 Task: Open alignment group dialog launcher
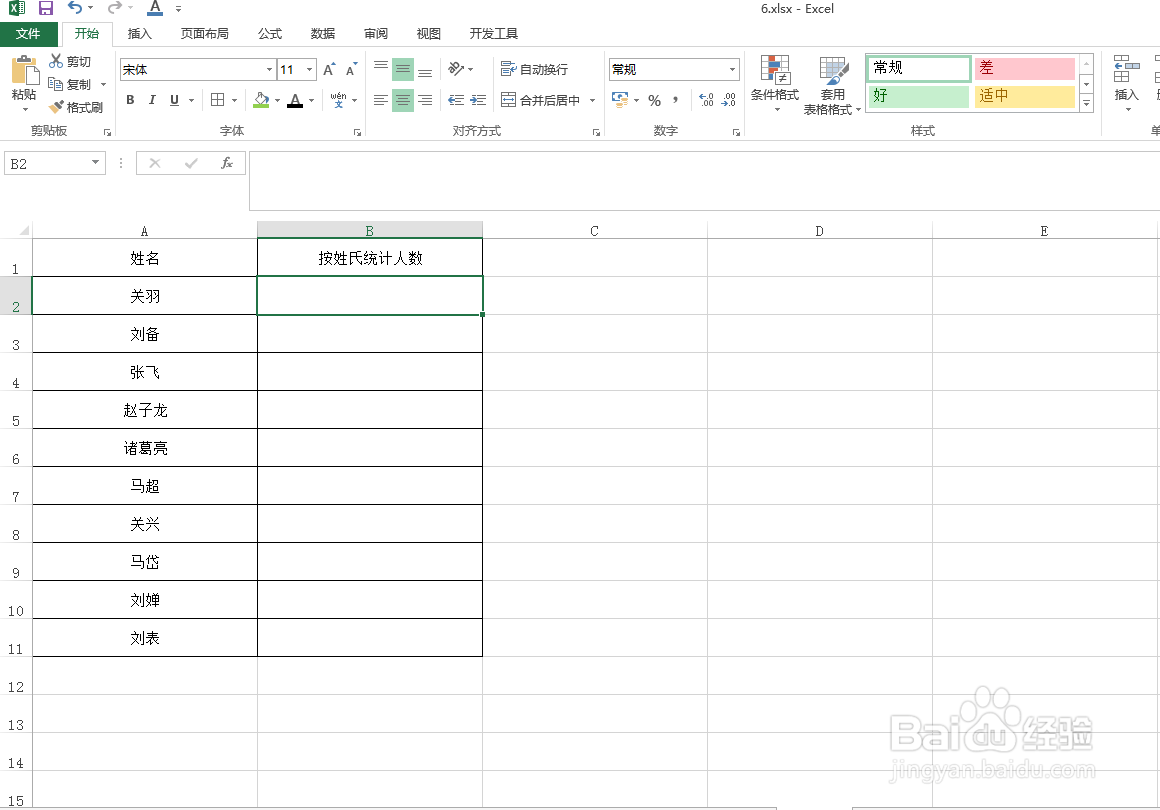click(596, 132)
